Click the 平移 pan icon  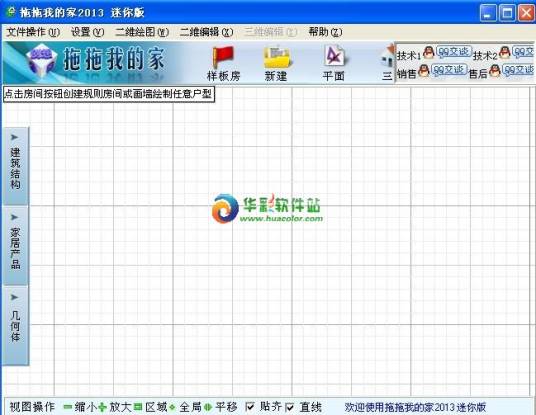(x=207, y=407)
